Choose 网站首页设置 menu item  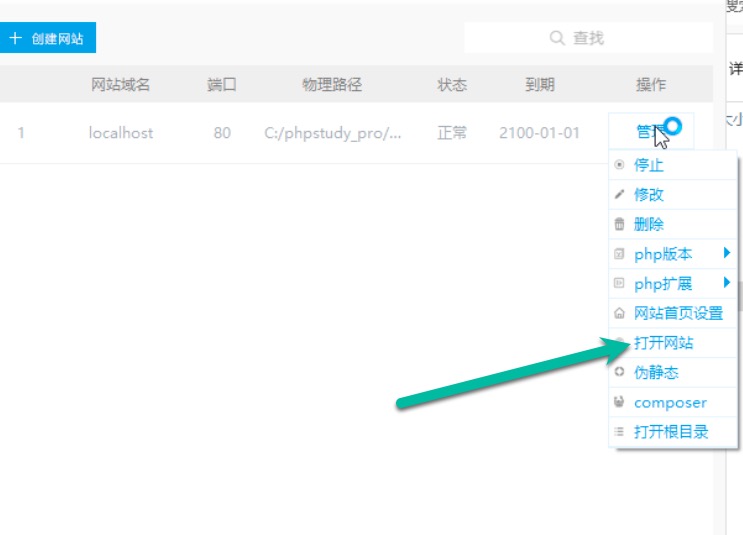point(673,313)
